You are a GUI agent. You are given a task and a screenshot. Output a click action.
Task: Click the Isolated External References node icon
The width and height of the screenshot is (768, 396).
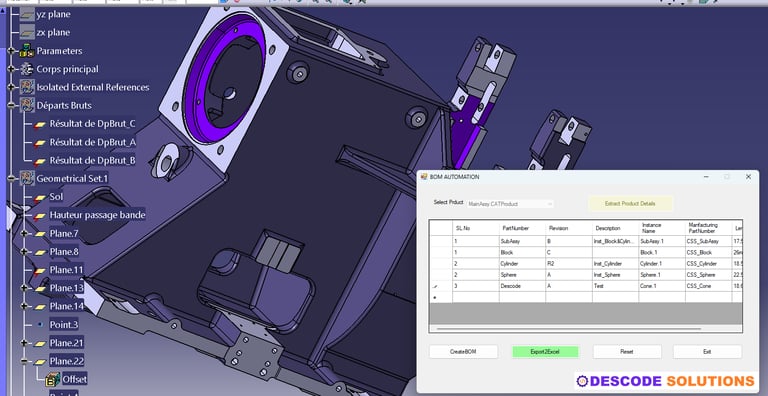(27, 87)
